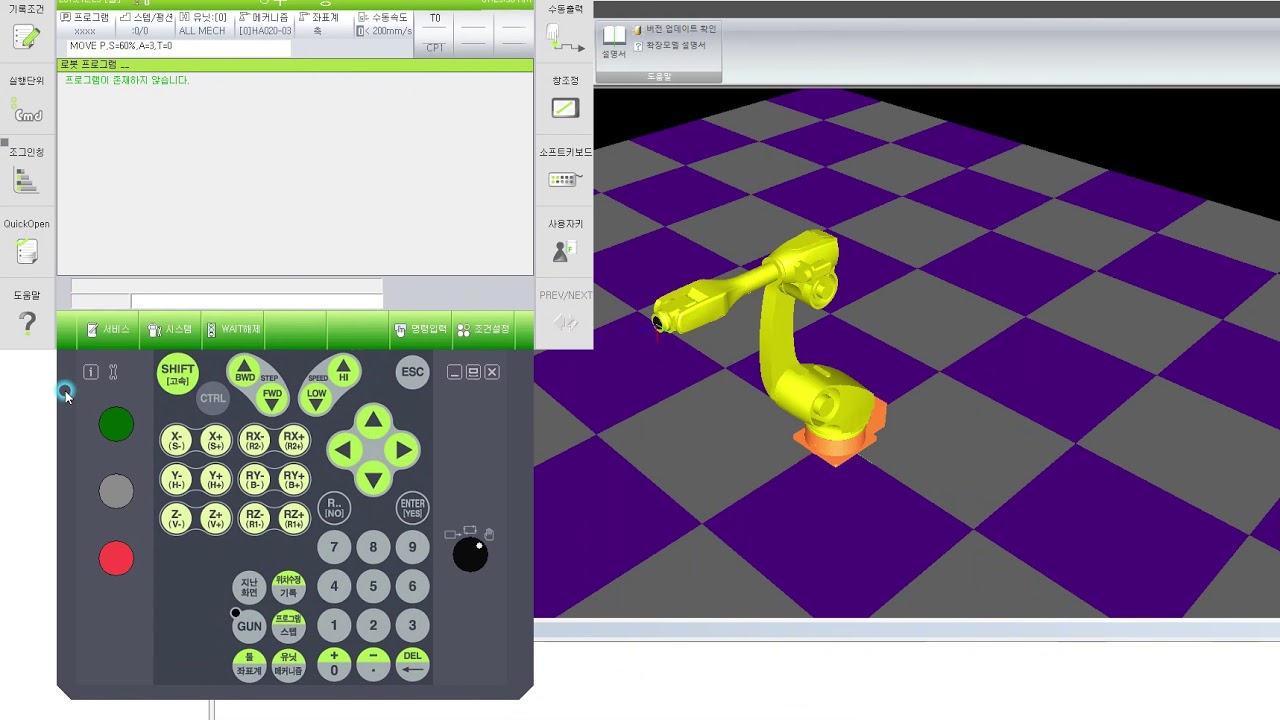1280x720 pixels.
Task: Click 확장모델 설명서 in ribbon
Action: click(x=670, y=46)
